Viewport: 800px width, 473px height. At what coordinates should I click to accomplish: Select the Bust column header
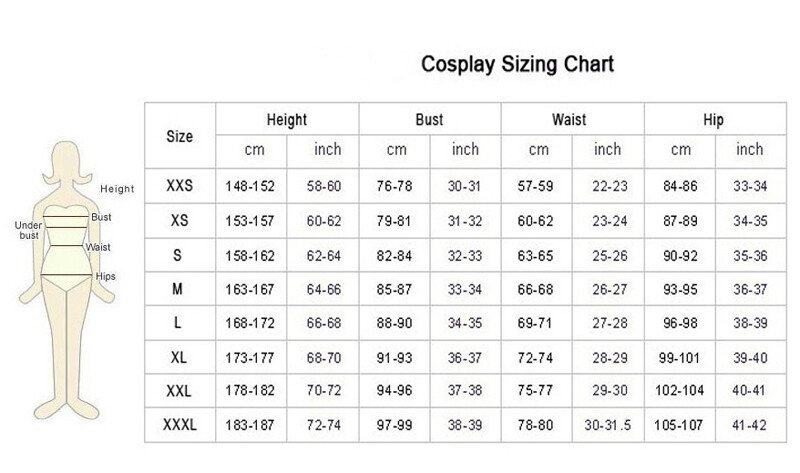(429, 119)
